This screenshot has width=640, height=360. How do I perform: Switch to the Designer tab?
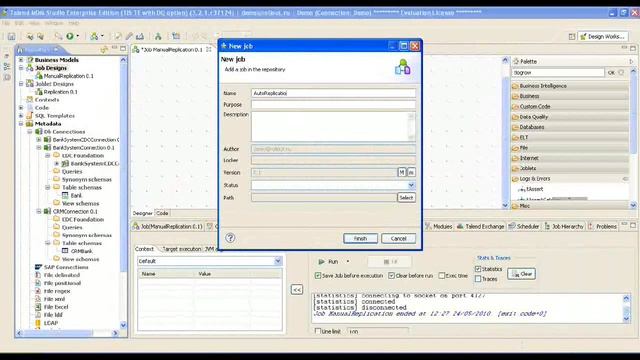[142, 213]
